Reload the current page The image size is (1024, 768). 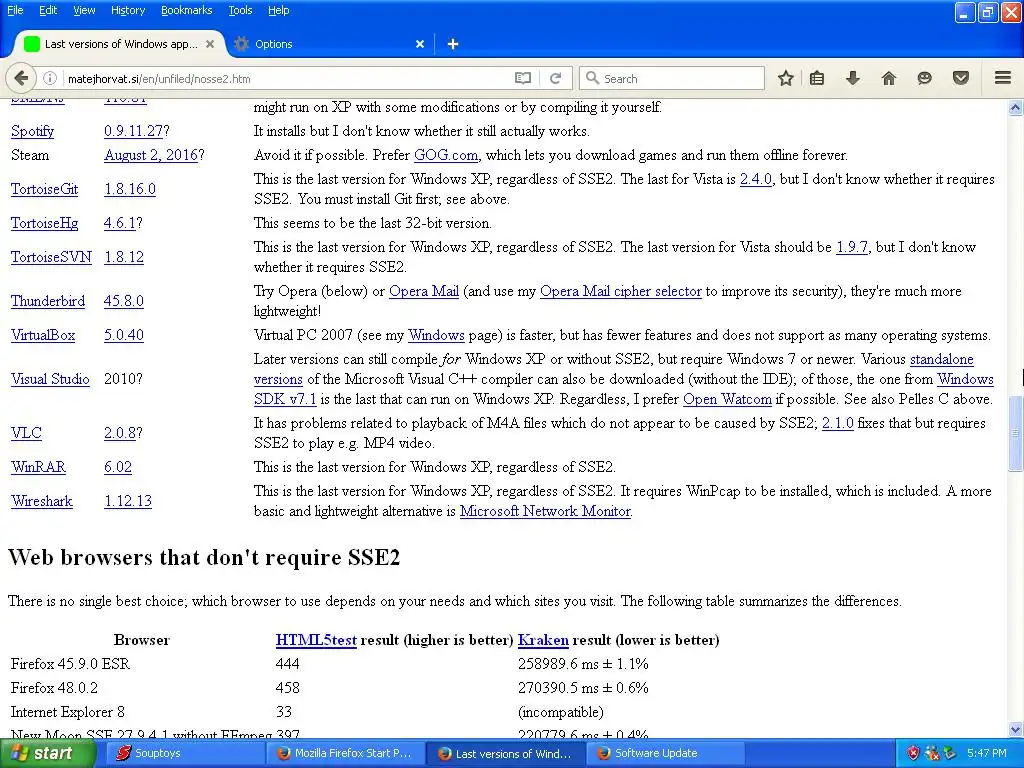pos(556,78)
